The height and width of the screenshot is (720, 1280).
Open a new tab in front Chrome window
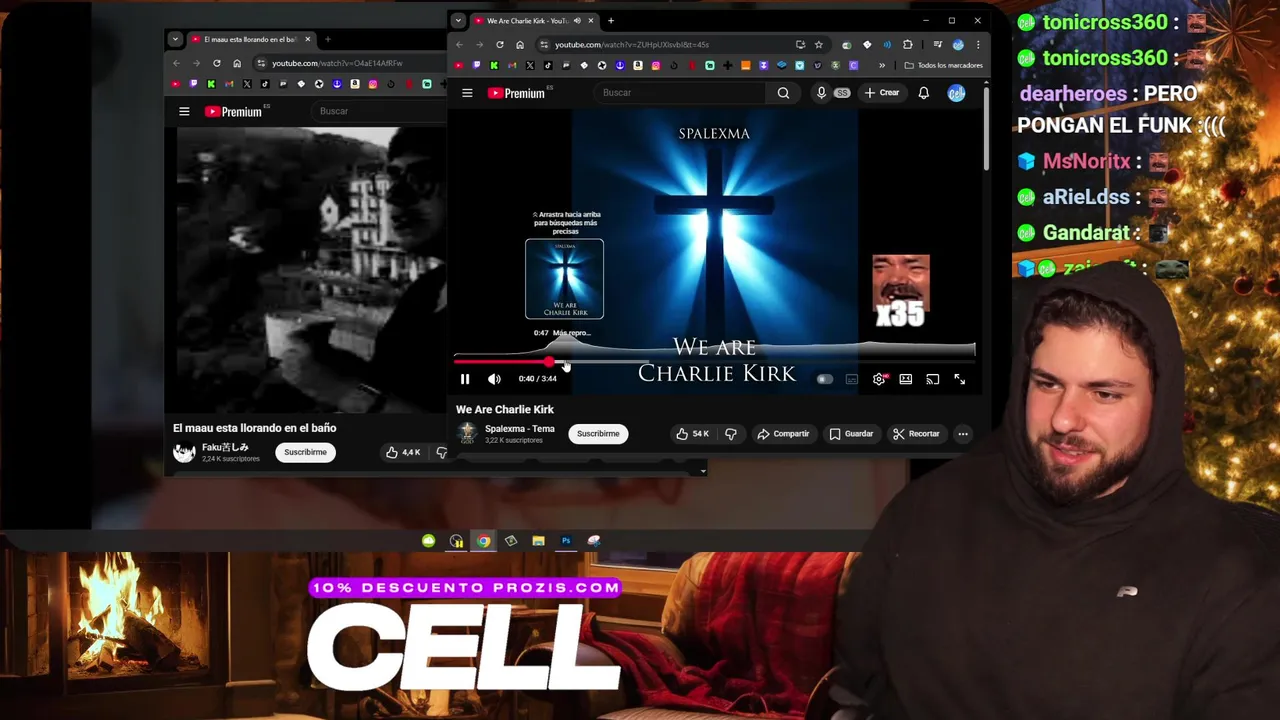click(x=611, y=21)
